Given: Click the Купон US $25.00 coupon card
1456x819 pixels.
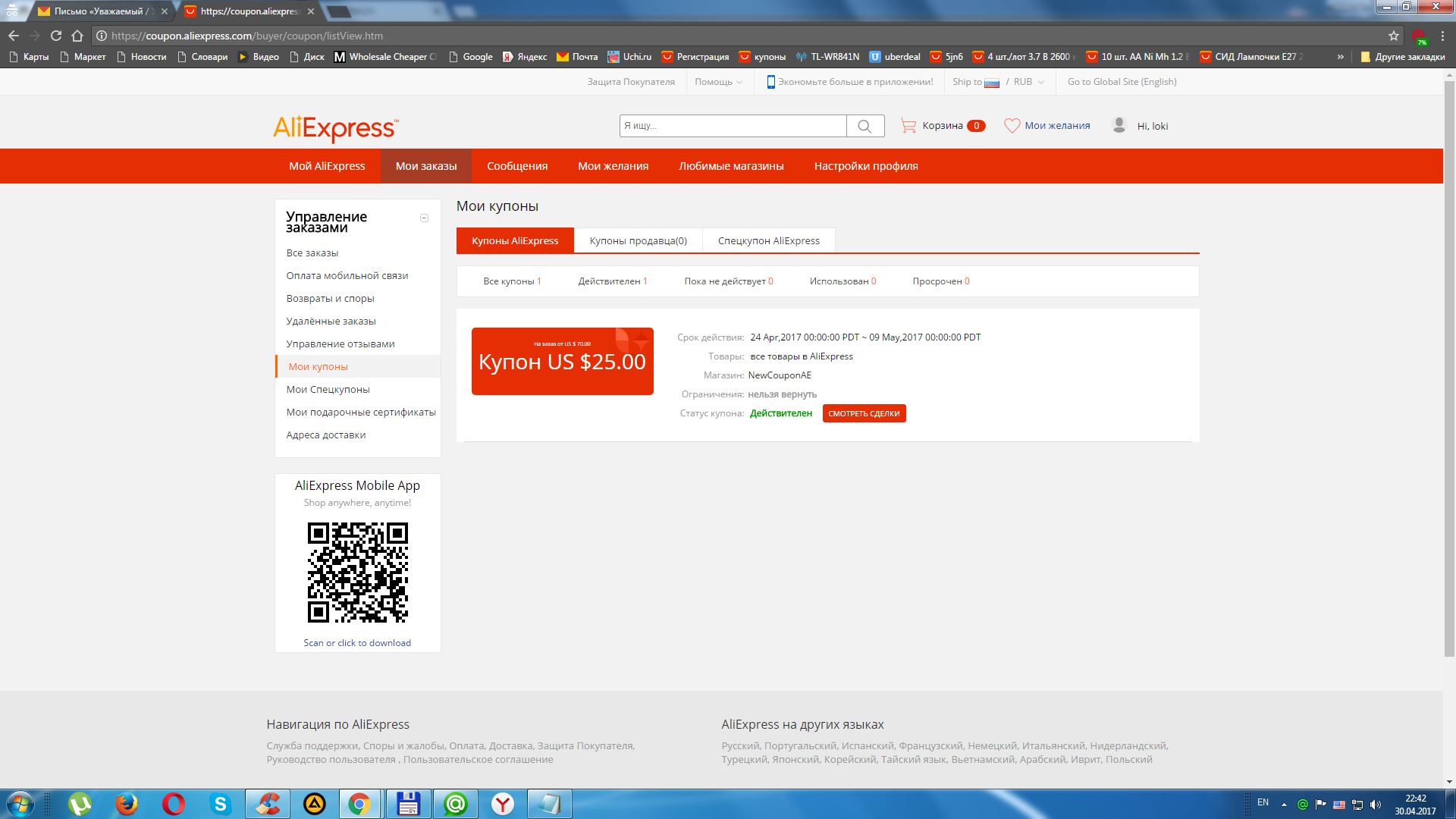Looking at the screenshot, I should click(563, 361).
